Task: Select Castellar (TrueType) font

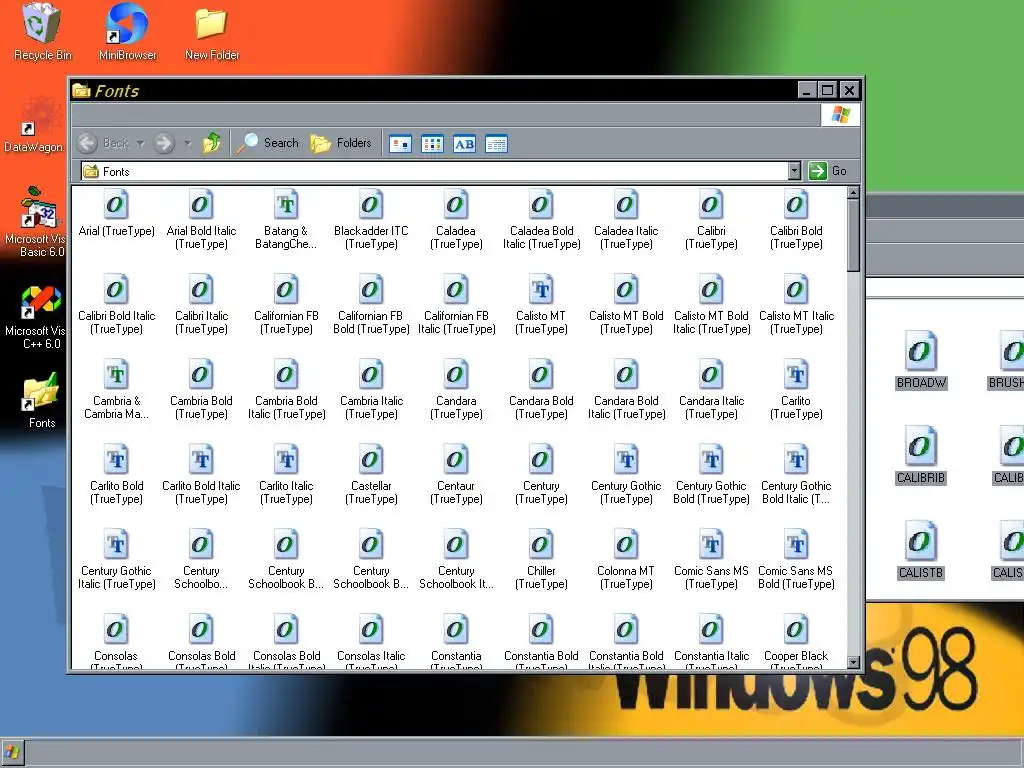Action: [371, 474]
